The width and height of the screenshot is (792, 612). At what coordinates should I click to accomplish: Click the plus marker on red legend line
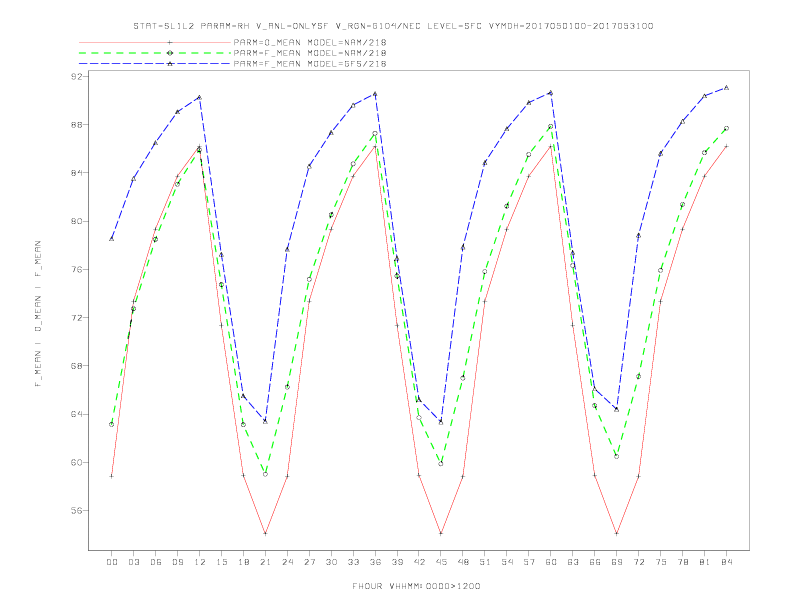(x=170, y=42)
